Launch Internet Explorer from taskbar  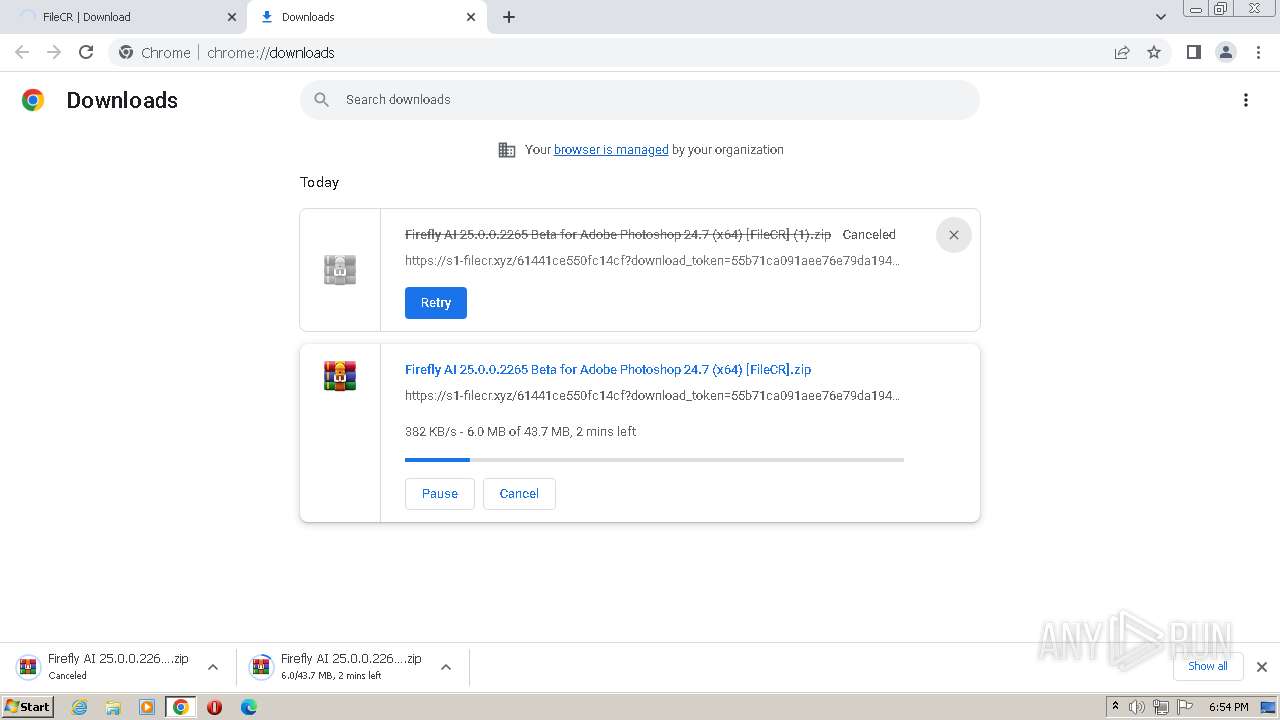pyautogui.click(x=80, y=707)
